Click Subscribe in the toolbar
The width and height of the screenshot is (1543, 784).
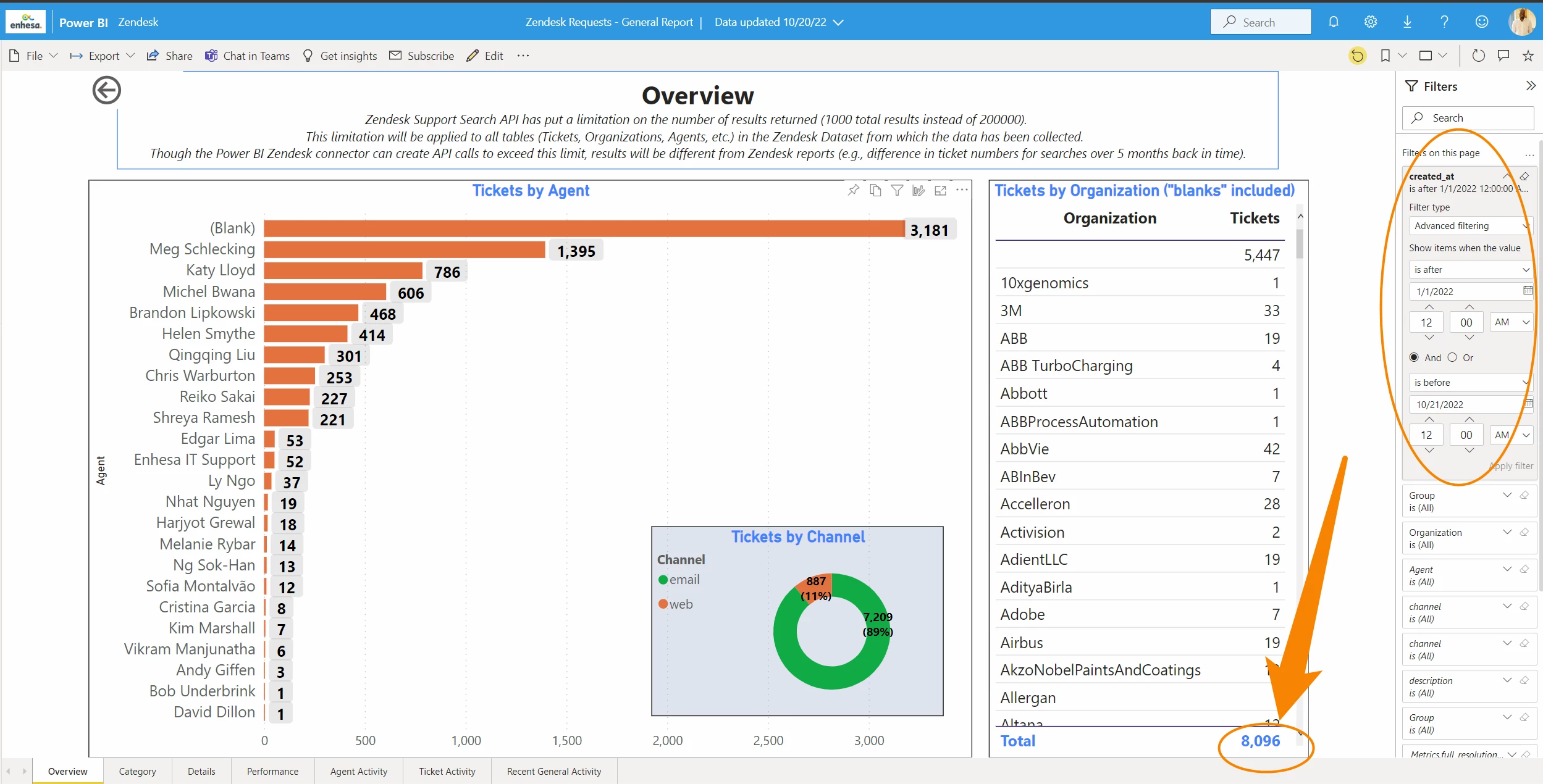[x=422, y=56]
